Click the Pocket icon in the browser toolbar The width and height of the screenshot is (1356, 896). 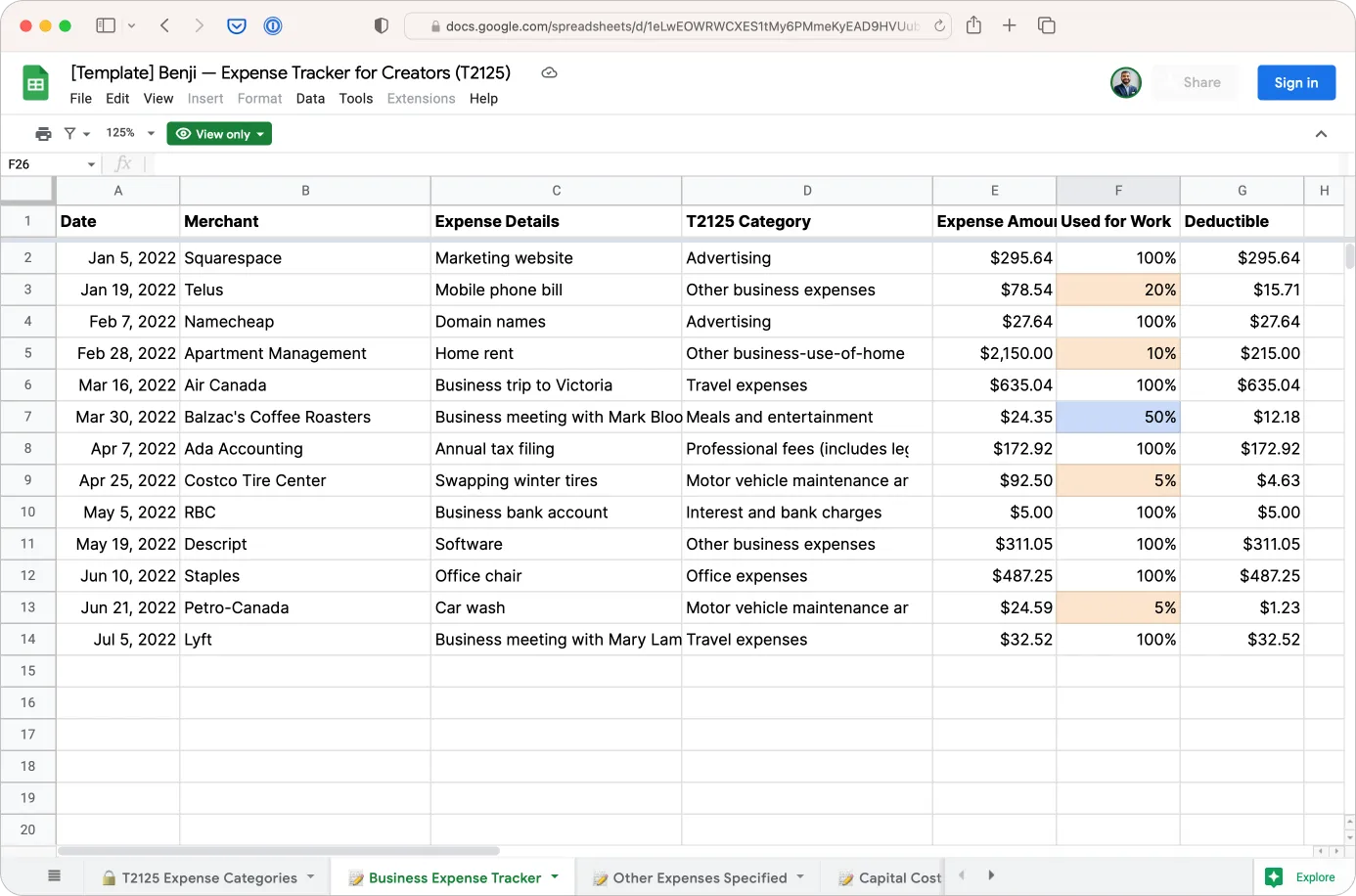coord(237,25)
